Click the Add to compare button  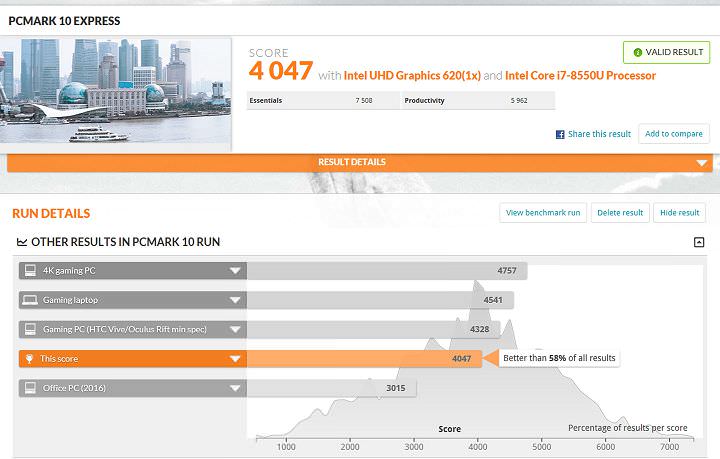673,134
